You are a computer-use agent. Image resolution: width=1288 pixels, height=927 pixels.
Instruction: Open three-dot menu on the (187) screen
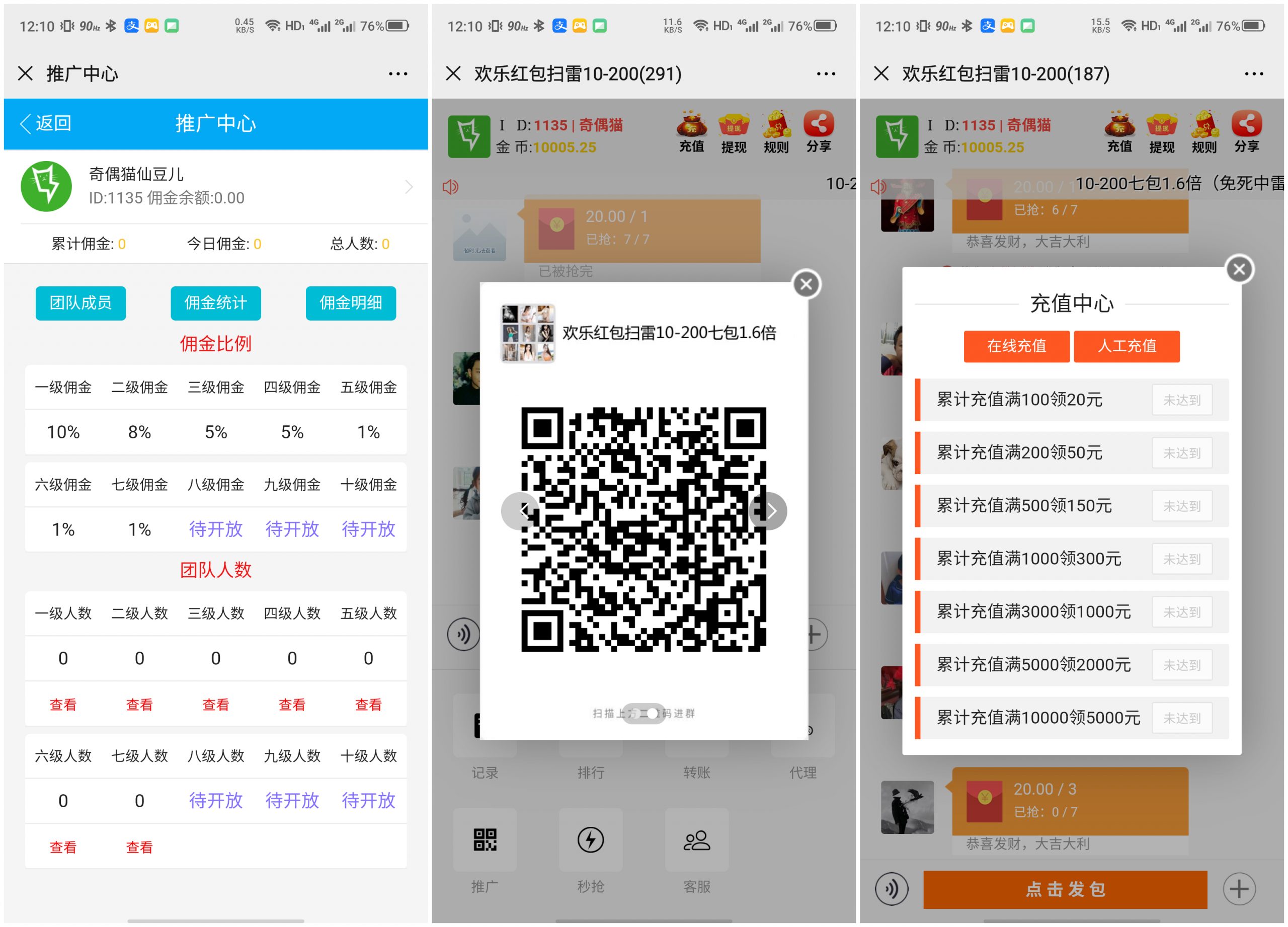[x=1254, y=74]
